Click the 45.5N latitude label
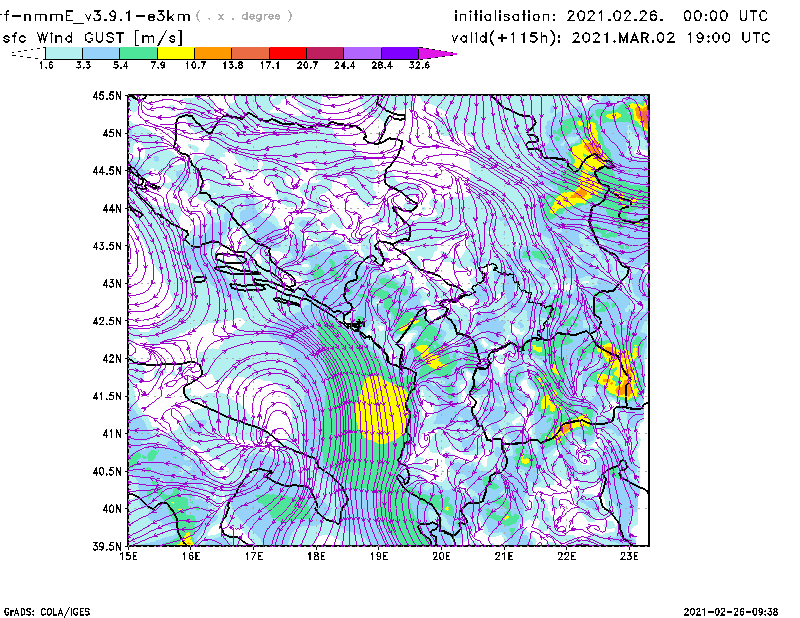The width and height of the screenshot is (800, 618). [107, 95]
